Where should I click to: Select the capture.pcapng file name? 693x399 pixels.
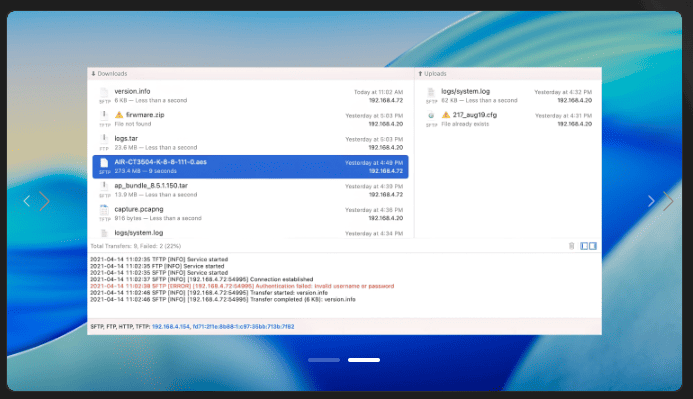(x=139, y=209)
